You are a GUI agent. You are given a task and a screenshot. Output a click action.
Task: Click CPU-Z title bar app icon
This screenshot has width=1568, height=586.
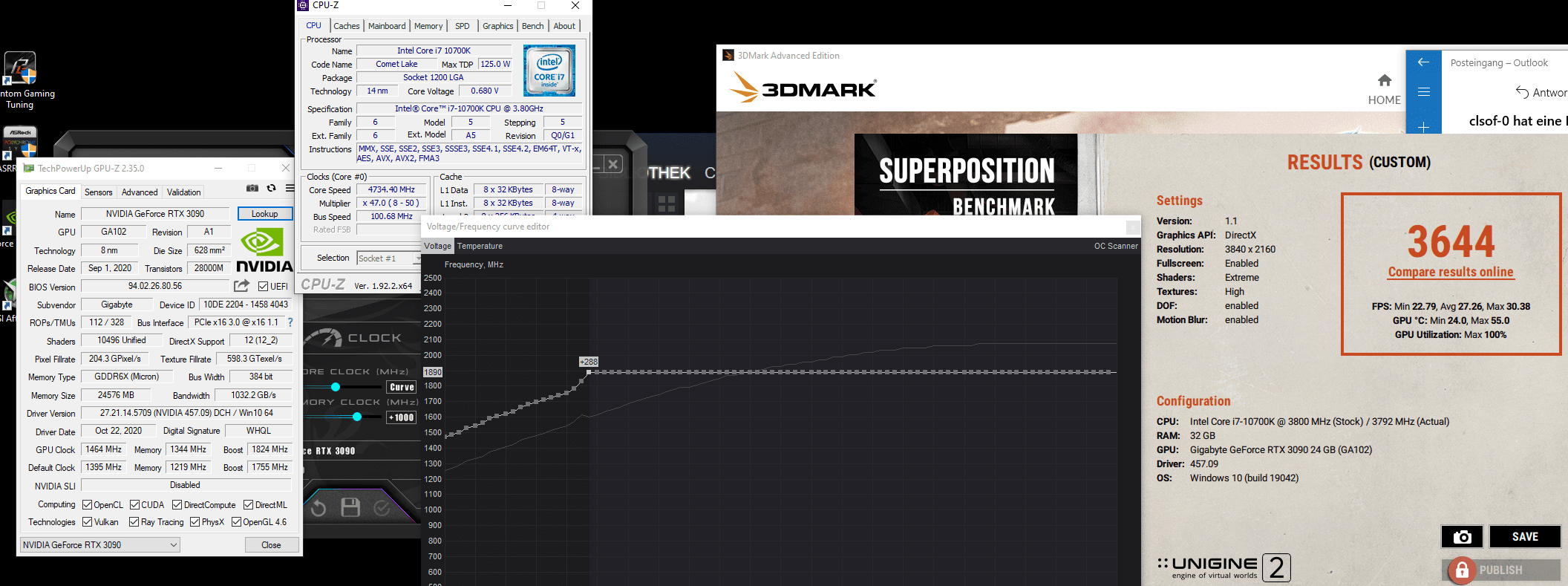click(303, 5)
